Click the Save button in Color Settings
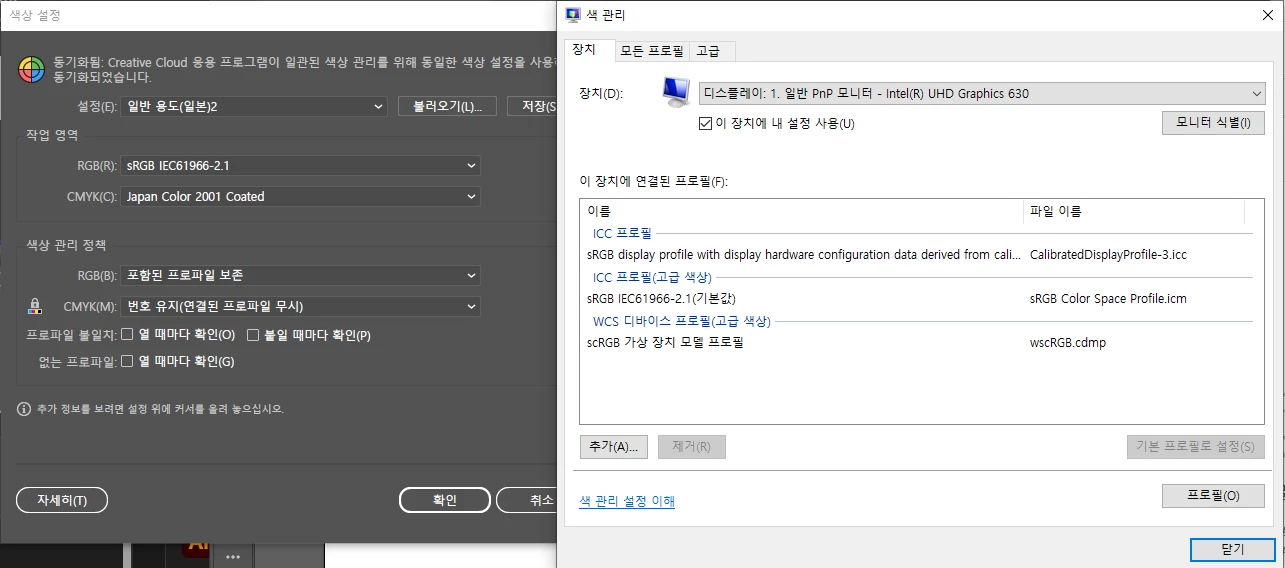This screenshot has width=1285, height=568. (531, 106)
